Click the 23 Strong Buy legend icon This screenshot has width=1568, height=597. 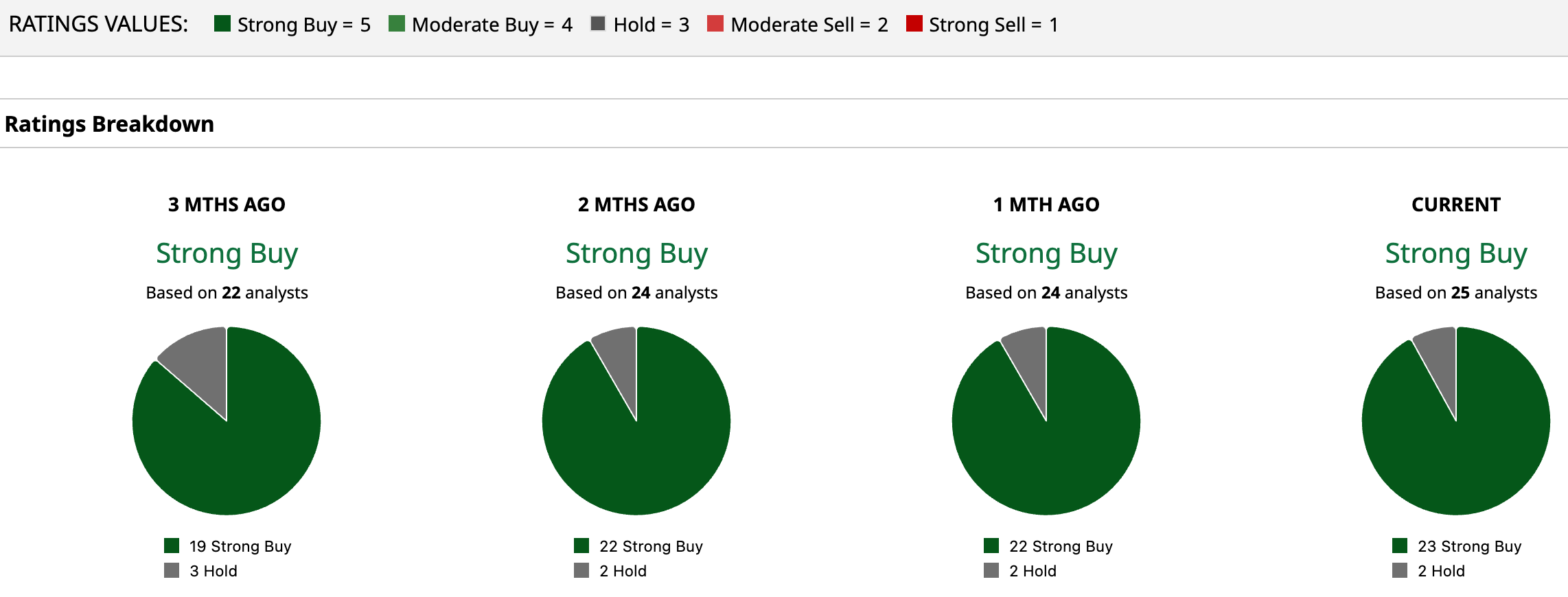pyautogui.click(x=1400, y=546)
